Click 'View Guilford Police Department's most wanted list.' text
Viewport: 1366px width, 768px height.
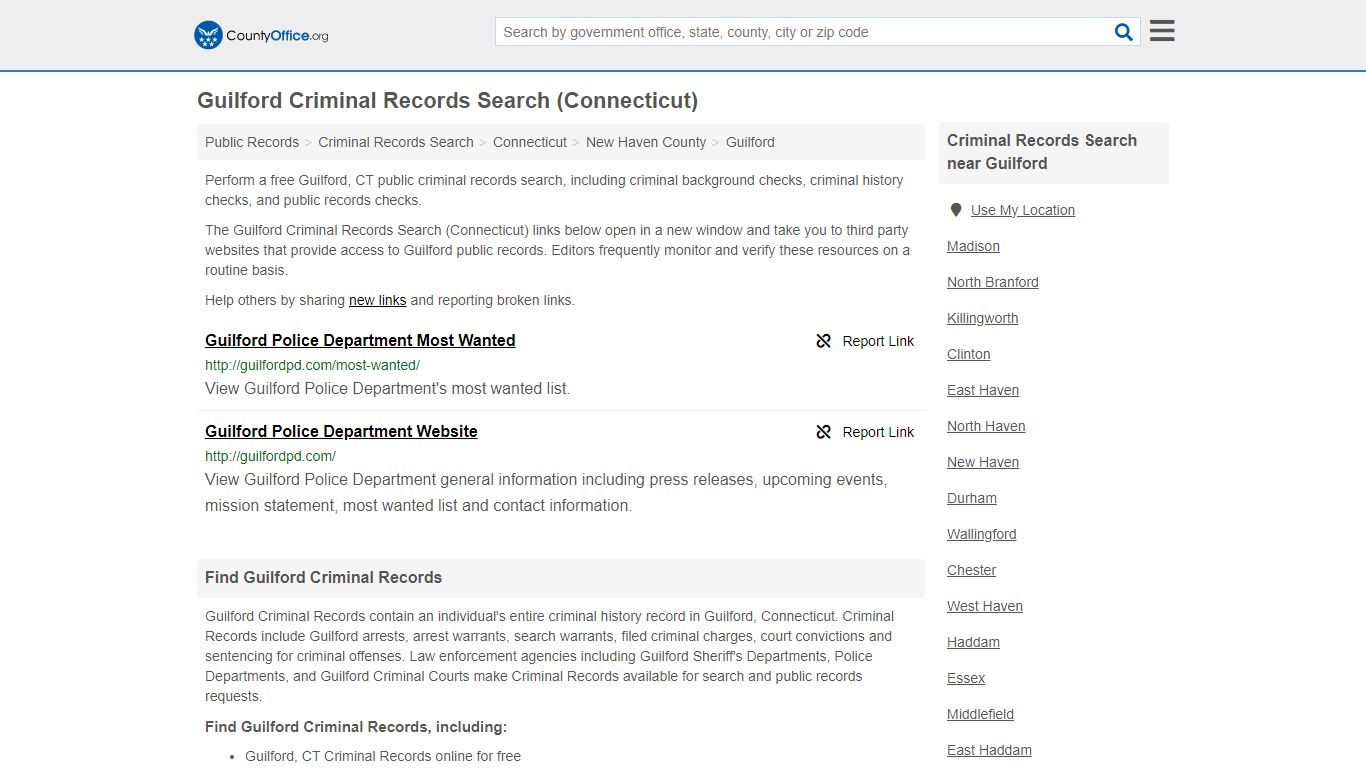click(388, 388)
